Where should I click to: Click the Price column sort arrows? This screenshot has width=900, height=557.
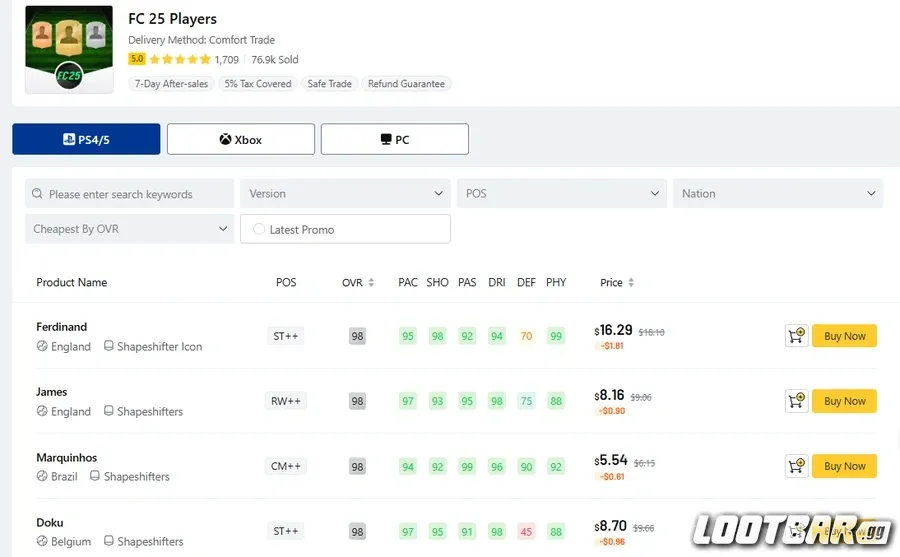click(631, 283)
